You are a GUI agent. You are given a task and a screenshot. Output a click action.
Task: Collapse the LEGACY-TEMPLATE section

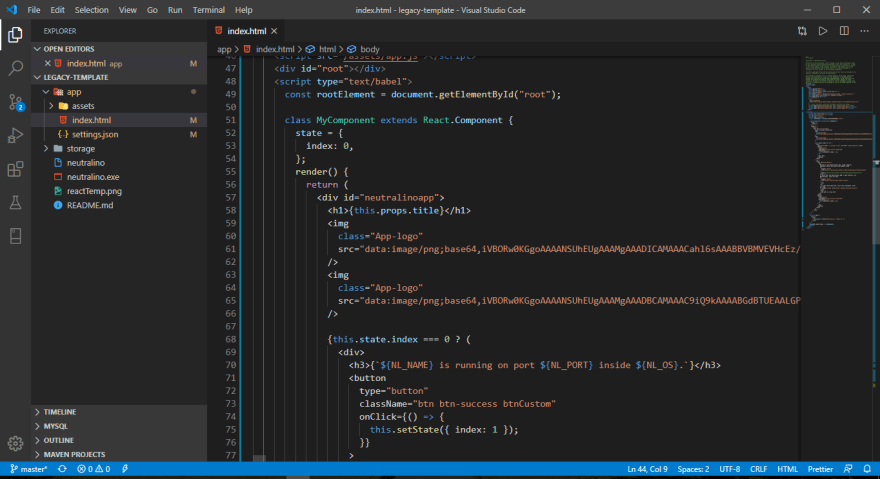(x=119, y=77)
